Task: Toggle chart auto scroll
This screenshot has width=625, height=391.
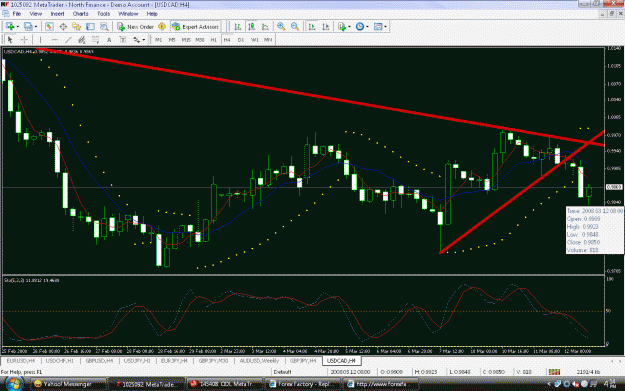Action: tap(312, 27)
